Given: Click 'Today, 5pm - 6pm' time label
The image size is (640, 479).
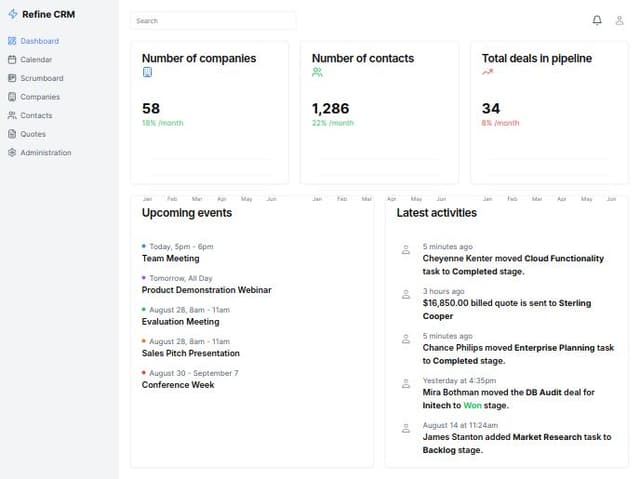Looking at the screenshot, I should click(181, 246).
